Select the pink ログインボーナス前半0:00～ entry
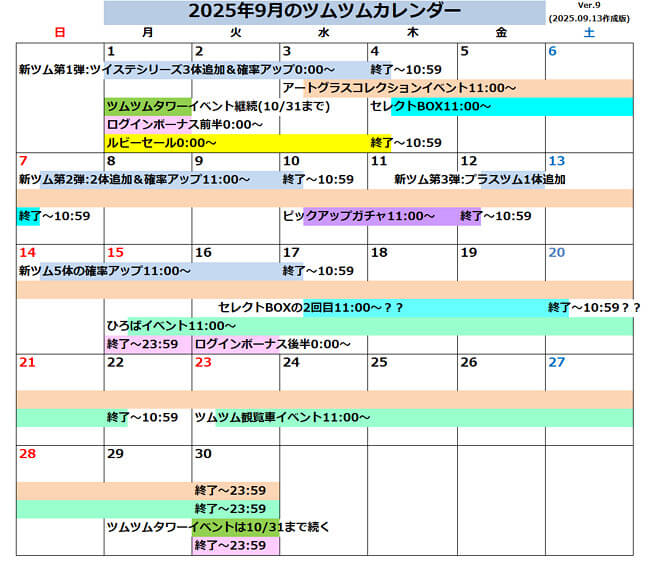Viewport: 650px width, 574px height. coord(185,125)
